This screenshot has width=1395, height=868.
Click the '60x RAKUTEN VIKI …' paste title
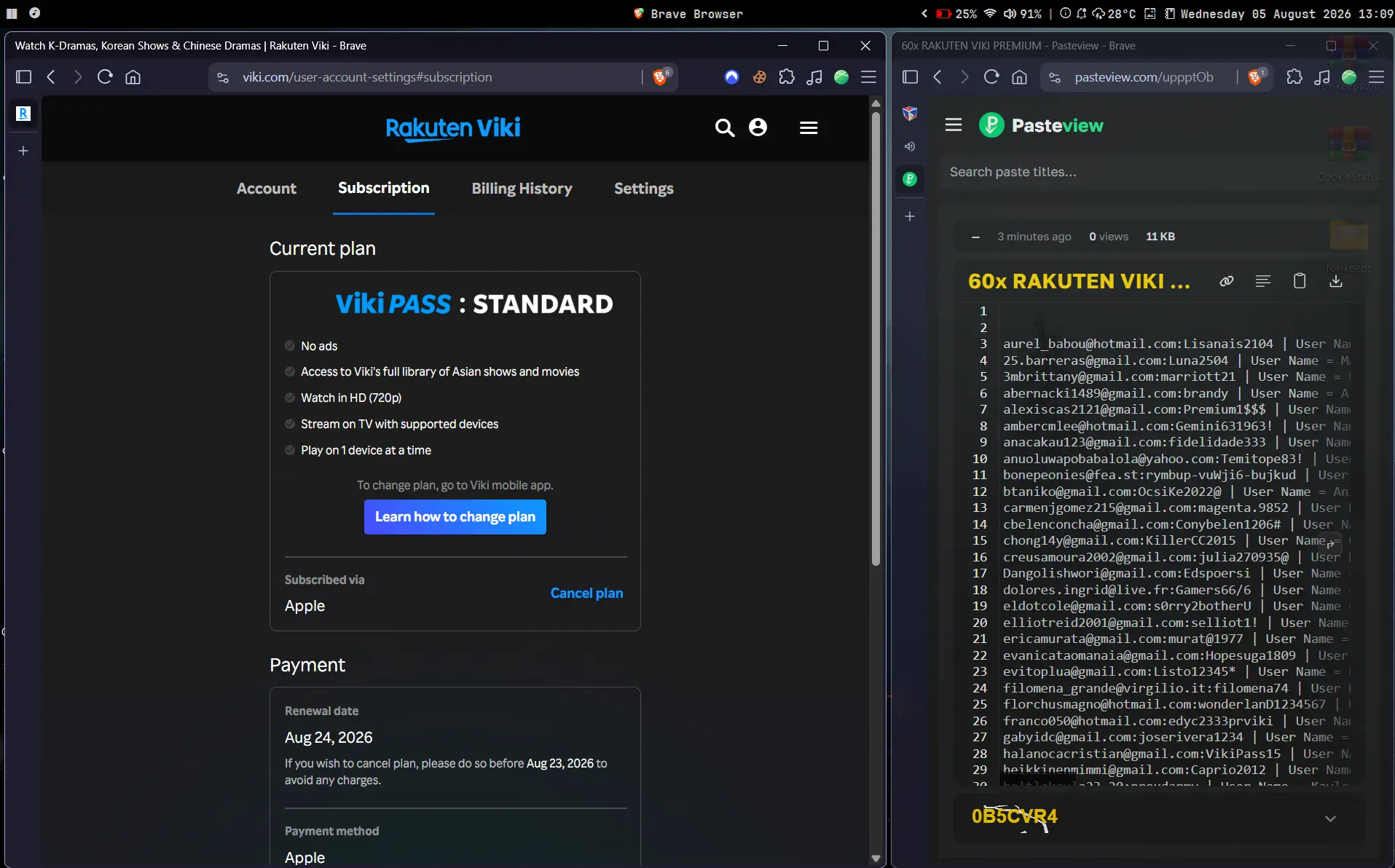click(1079, 281)
